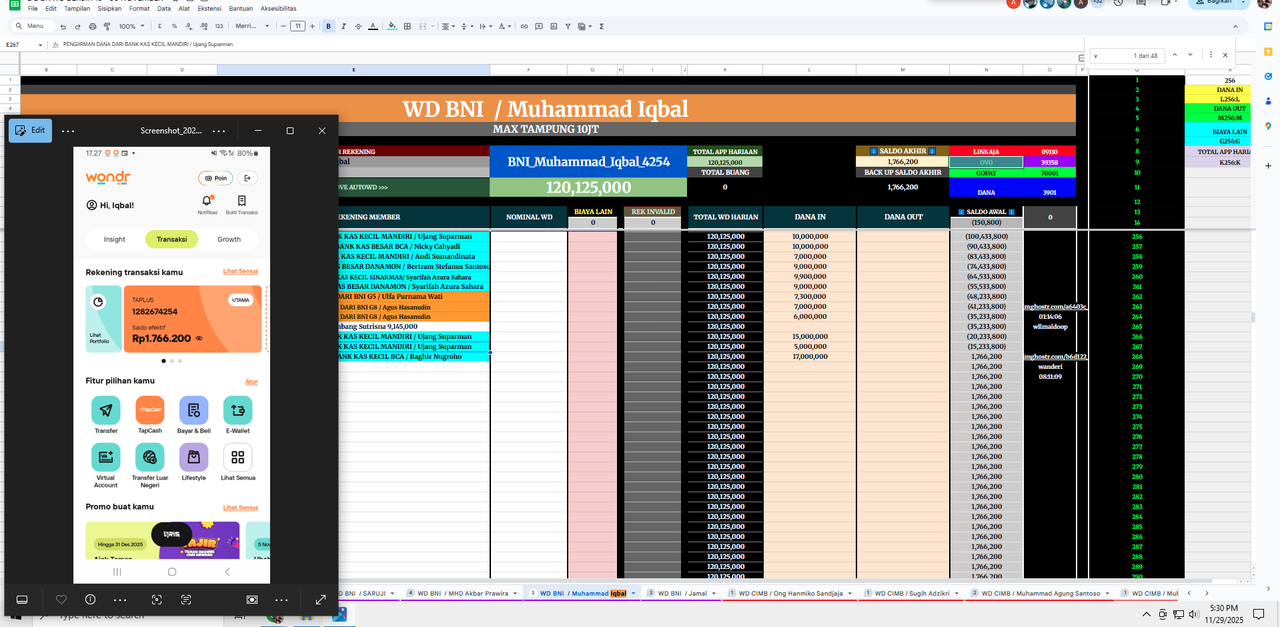Activate the paint format tool
This screenshot has height=627, width=1280.
[x=107, y=26]
